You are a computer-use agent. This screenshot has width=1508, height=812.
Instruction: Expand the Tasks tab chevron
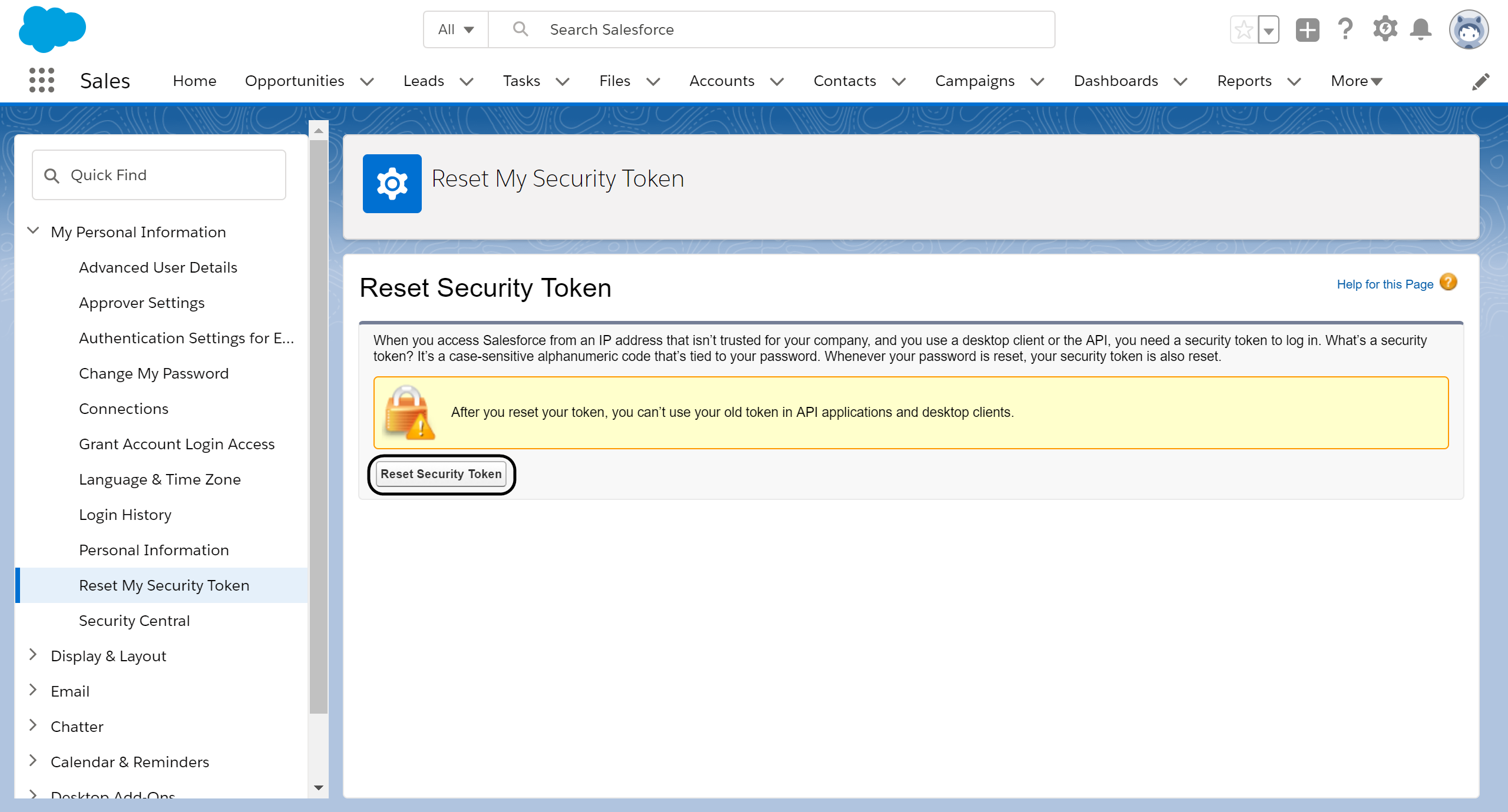tap(563, 81)
